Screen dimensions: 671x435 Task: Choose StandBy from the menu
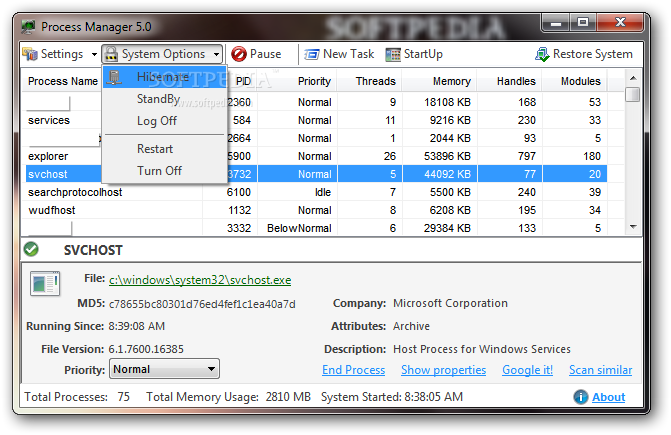pos(164,99)
